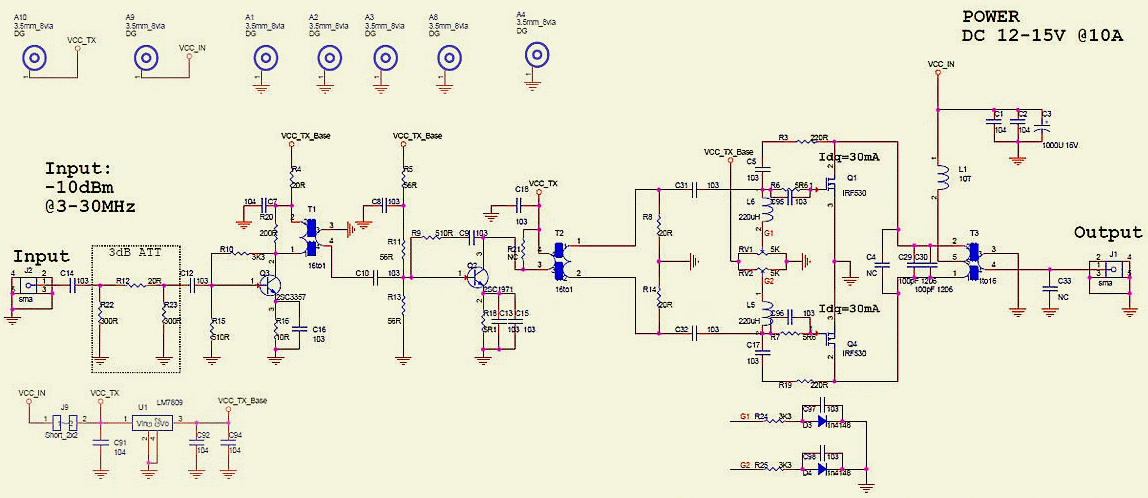1148x498 pixels.
Task: Click the L1 10T inductor coil
Action: (939, 181)
